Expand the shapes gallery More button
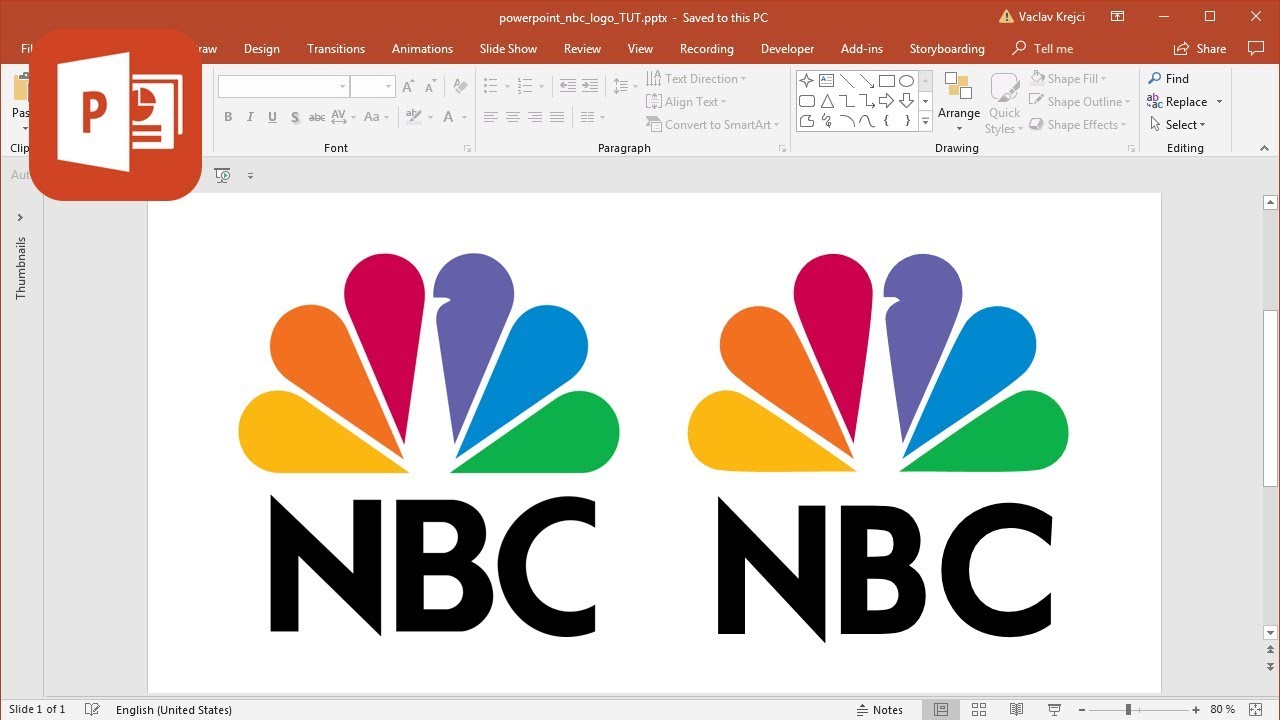The image size is (1280, 720). click(x=925, y=121)
